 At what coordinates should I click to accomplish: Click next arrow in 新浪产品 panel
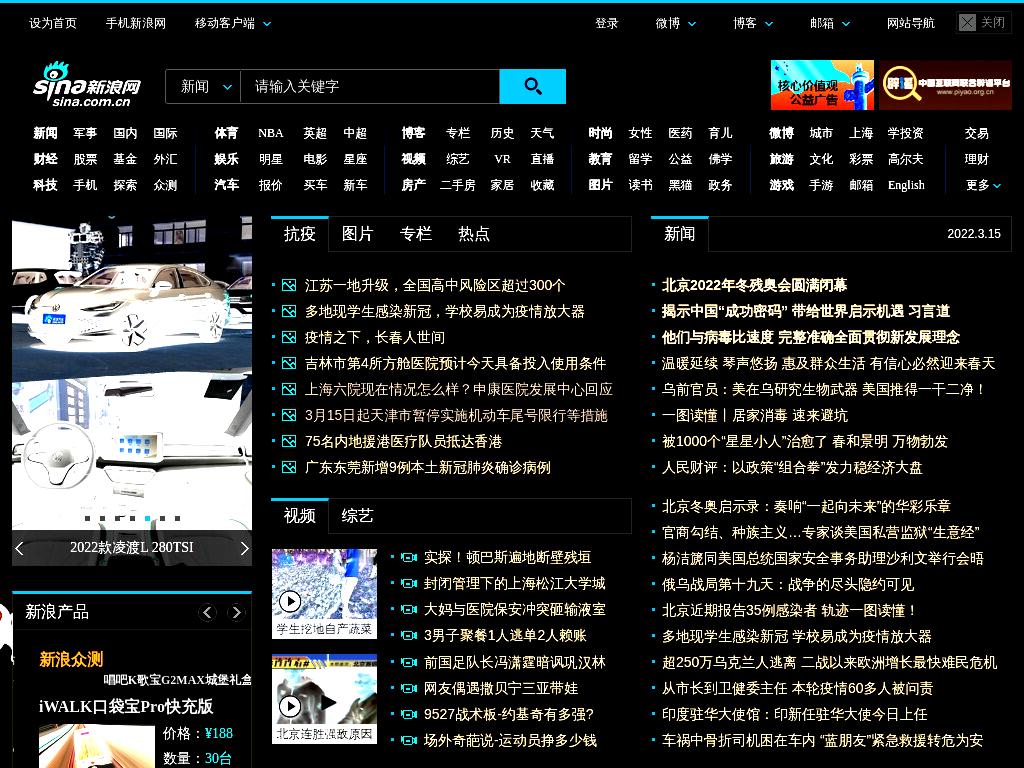tap(236, 613)
